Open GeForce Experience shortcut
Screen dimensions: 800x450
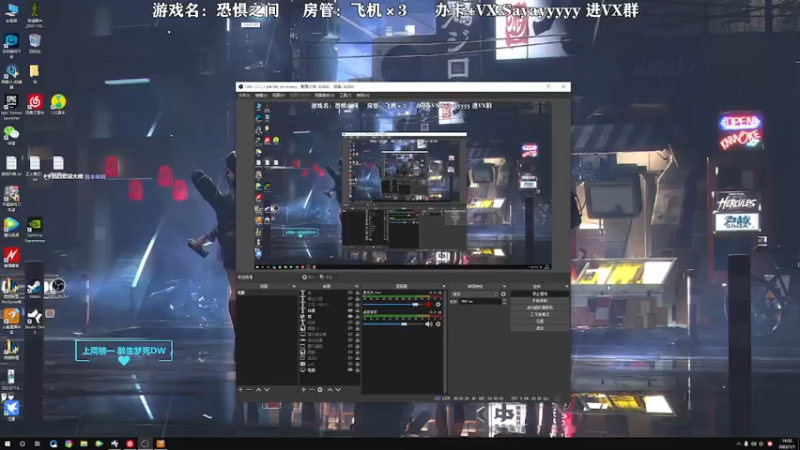coord(35,229)
